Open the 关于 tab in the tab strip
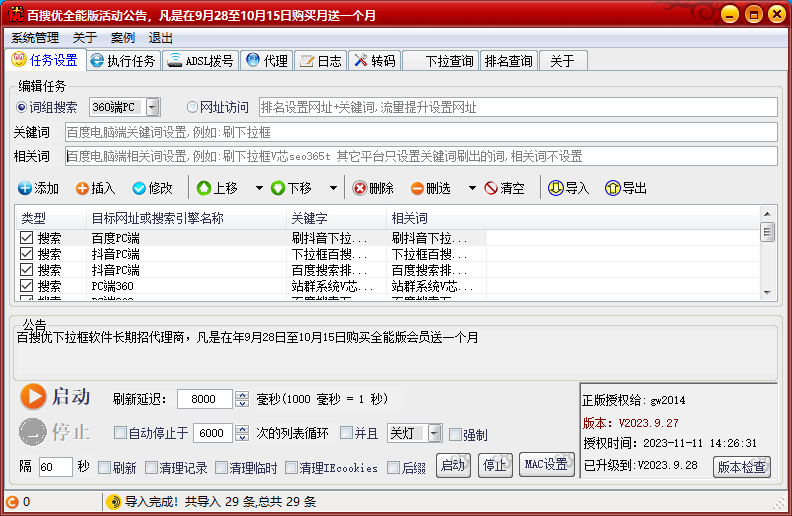Screen dimensions: 792x516 (x=563, y=61)
